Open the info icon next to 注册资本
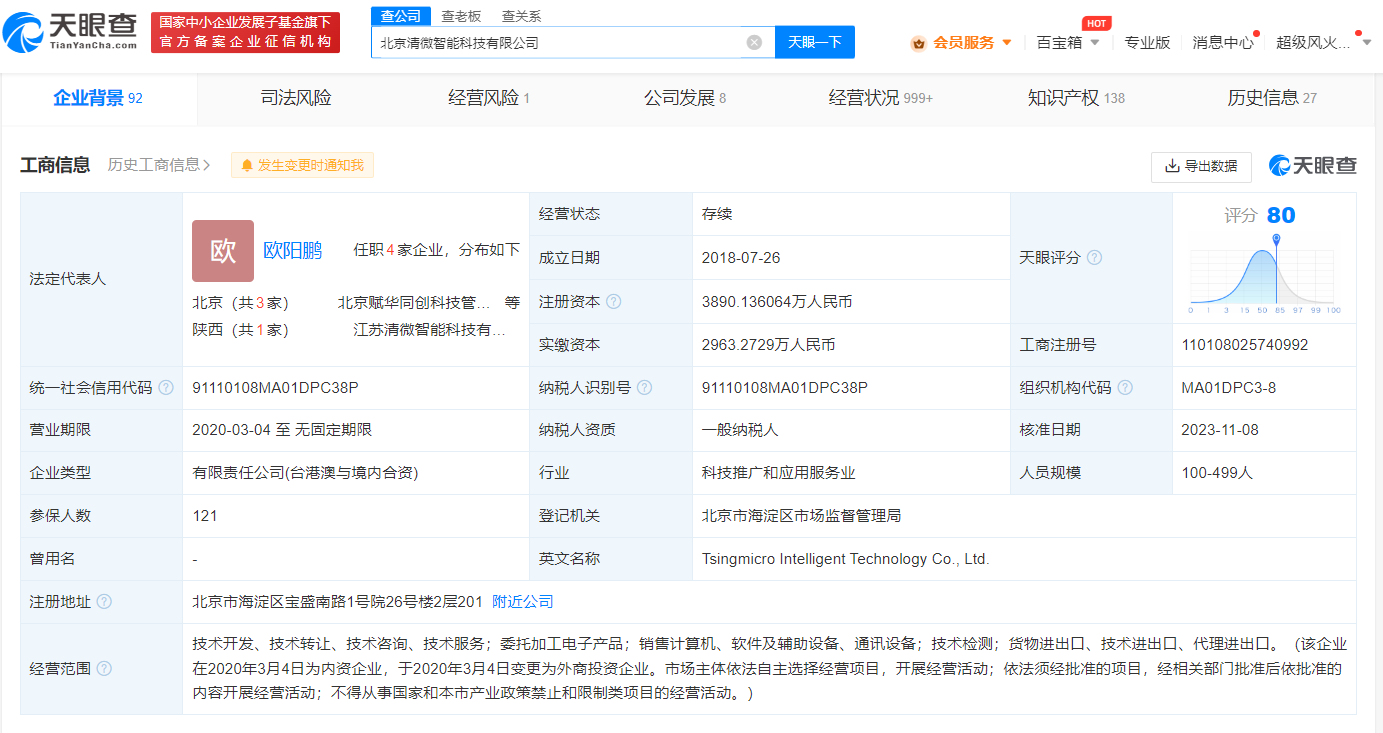Screen dimensions: 1383x733 [x=613, y=301]
